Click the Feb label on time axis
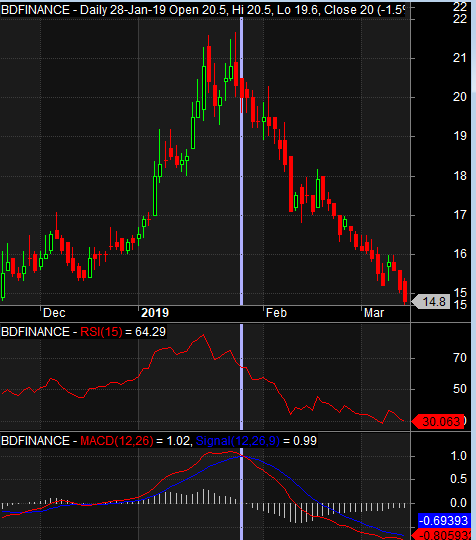 [x=276, y=313]
